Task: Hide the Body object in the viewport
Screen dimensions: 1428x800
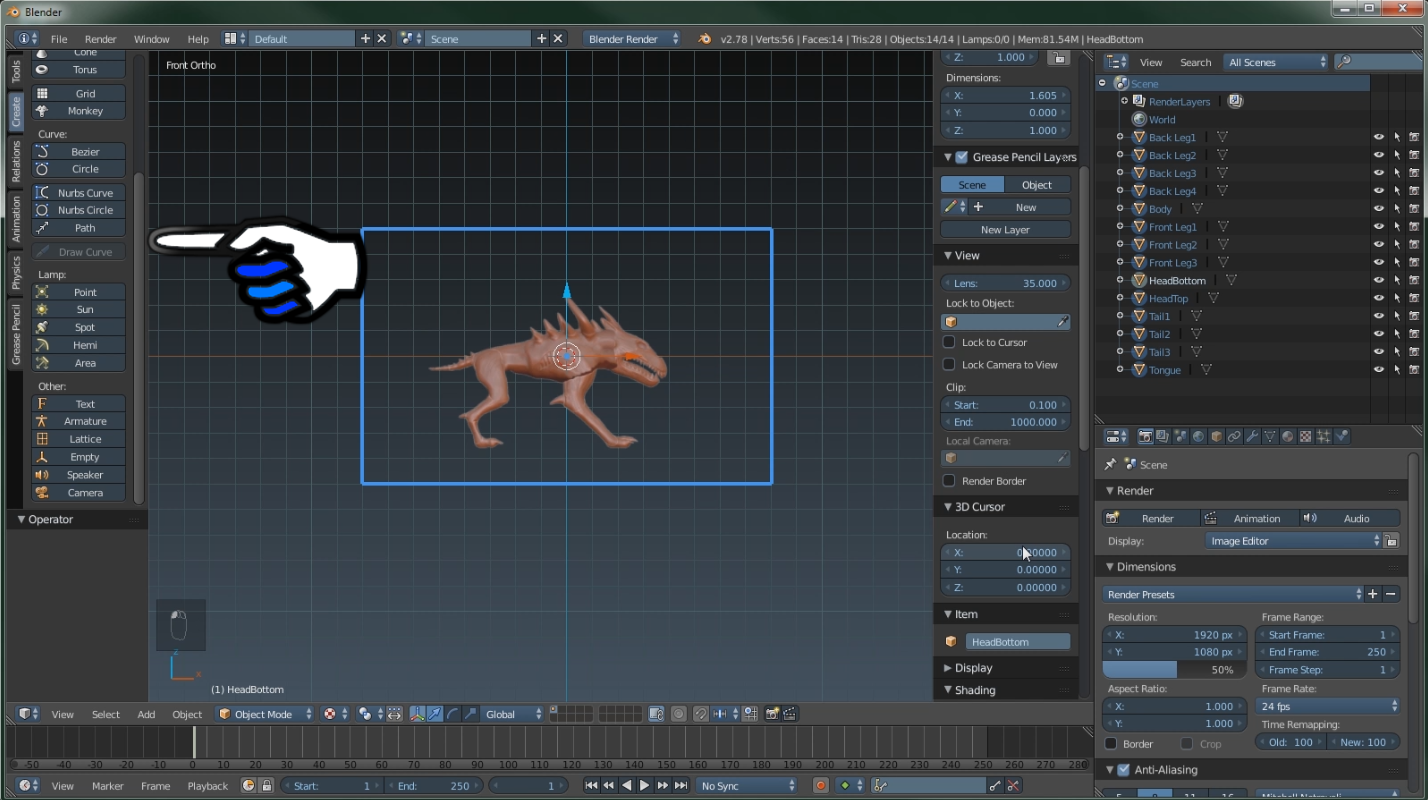Action: coord(1378,209)
